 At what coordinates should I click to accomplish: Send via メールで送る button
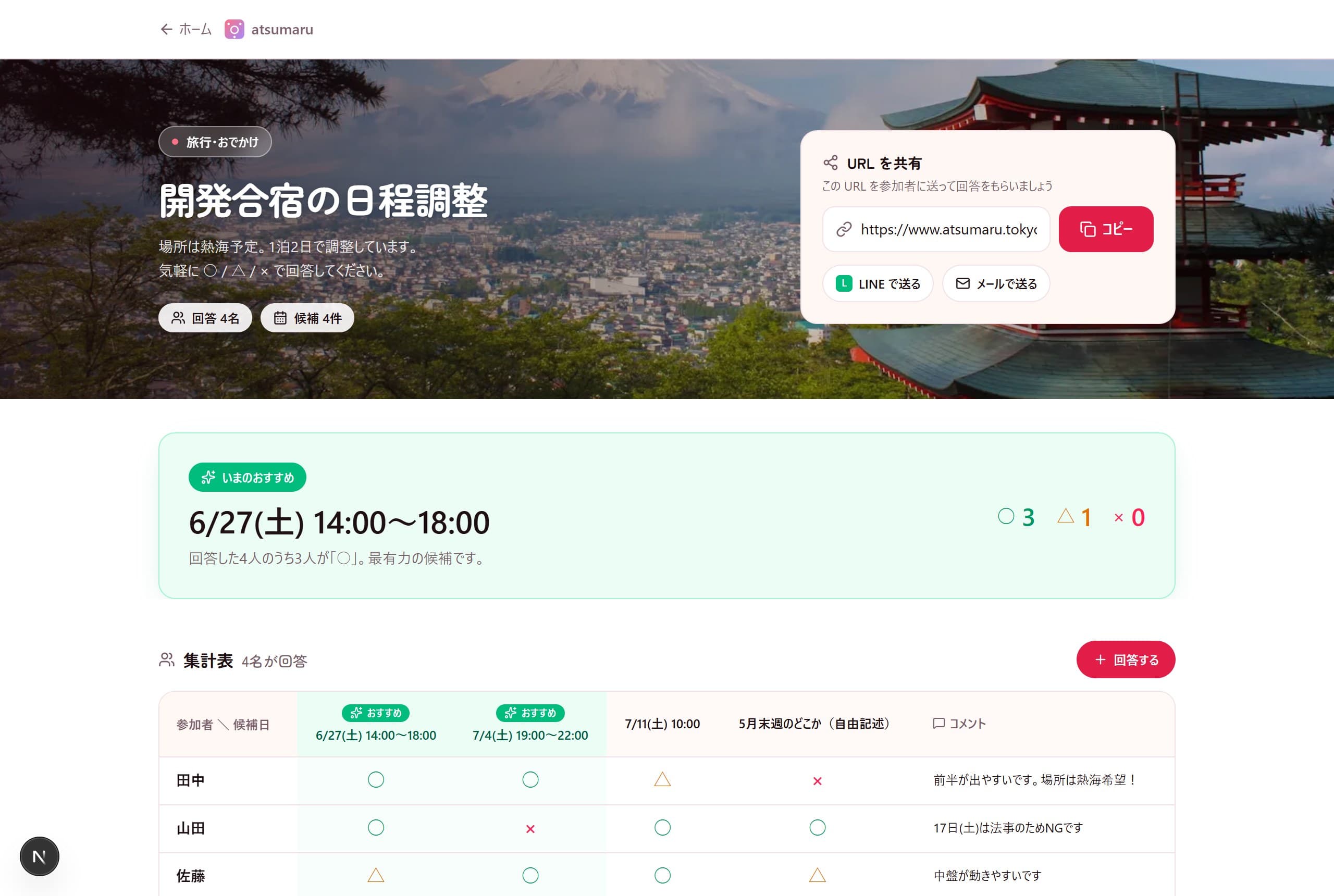(996, 283)
